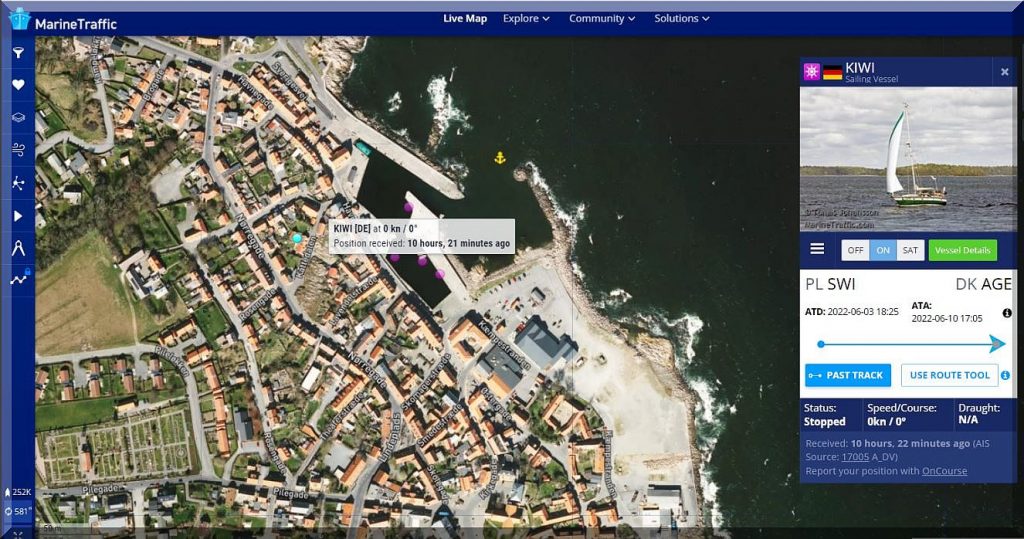Click the green Vessel Details button
The height and width of the screenshot is (539, 1024).
[x=962, y=250]
